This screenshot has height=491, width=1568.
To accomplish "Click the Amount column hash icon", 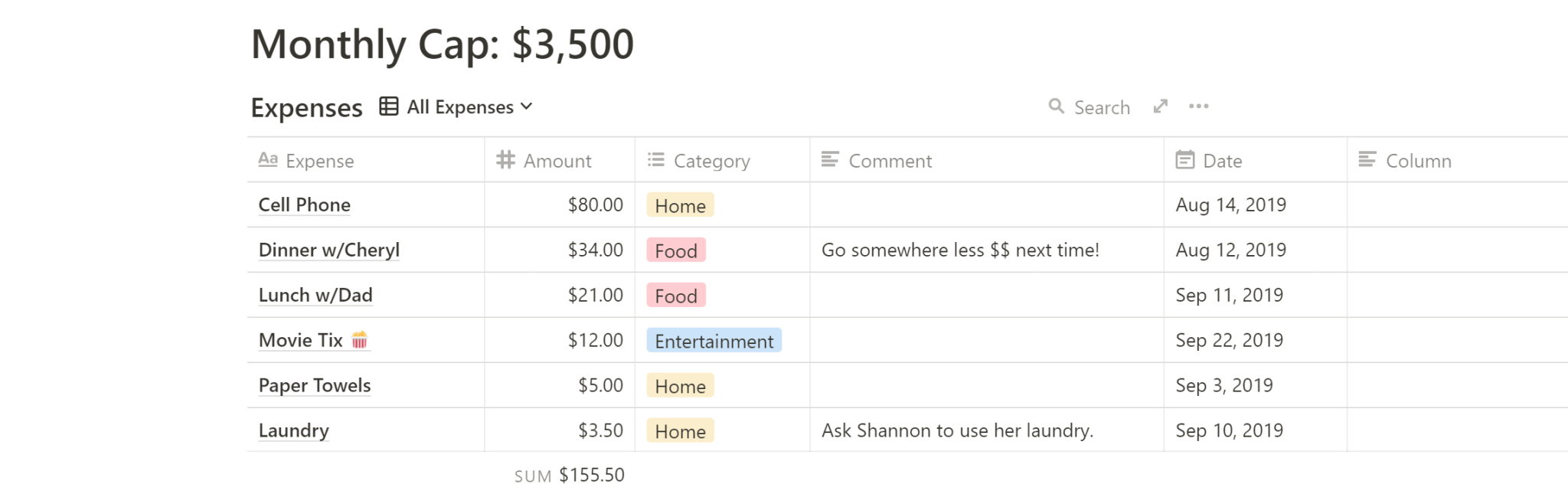I will click(x=505, y=160).
